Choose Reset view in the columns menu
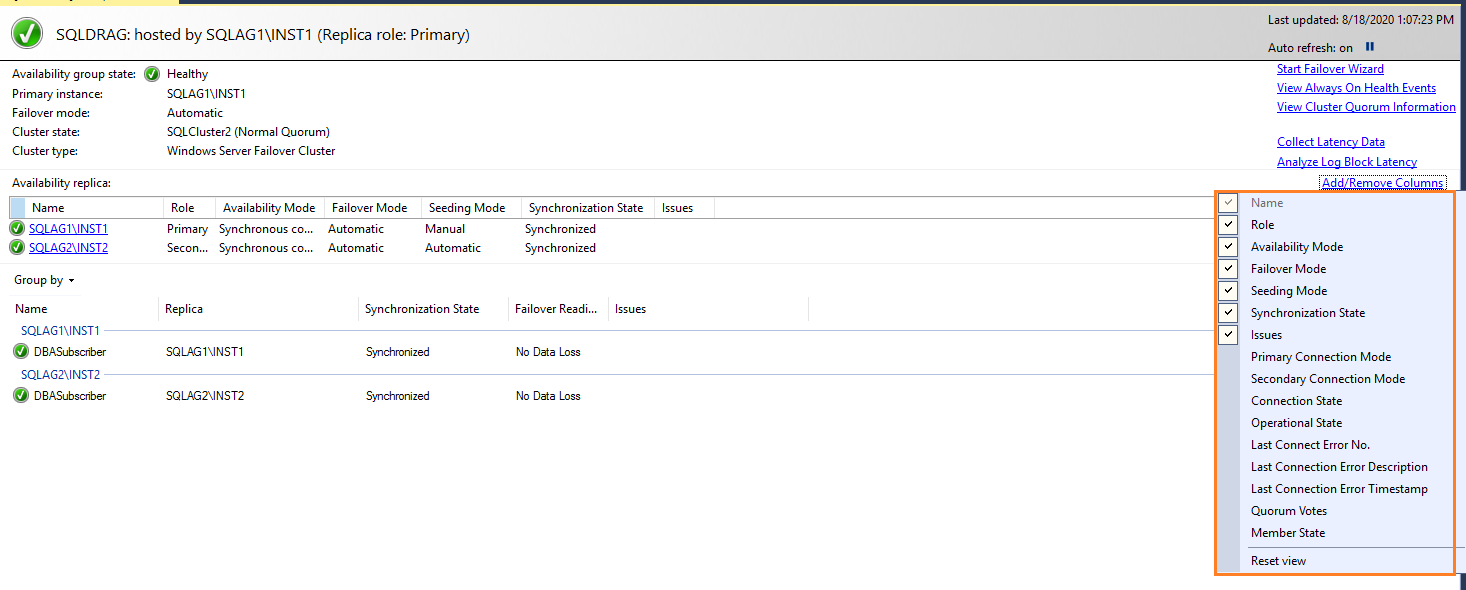 [x=1278, y=561]
